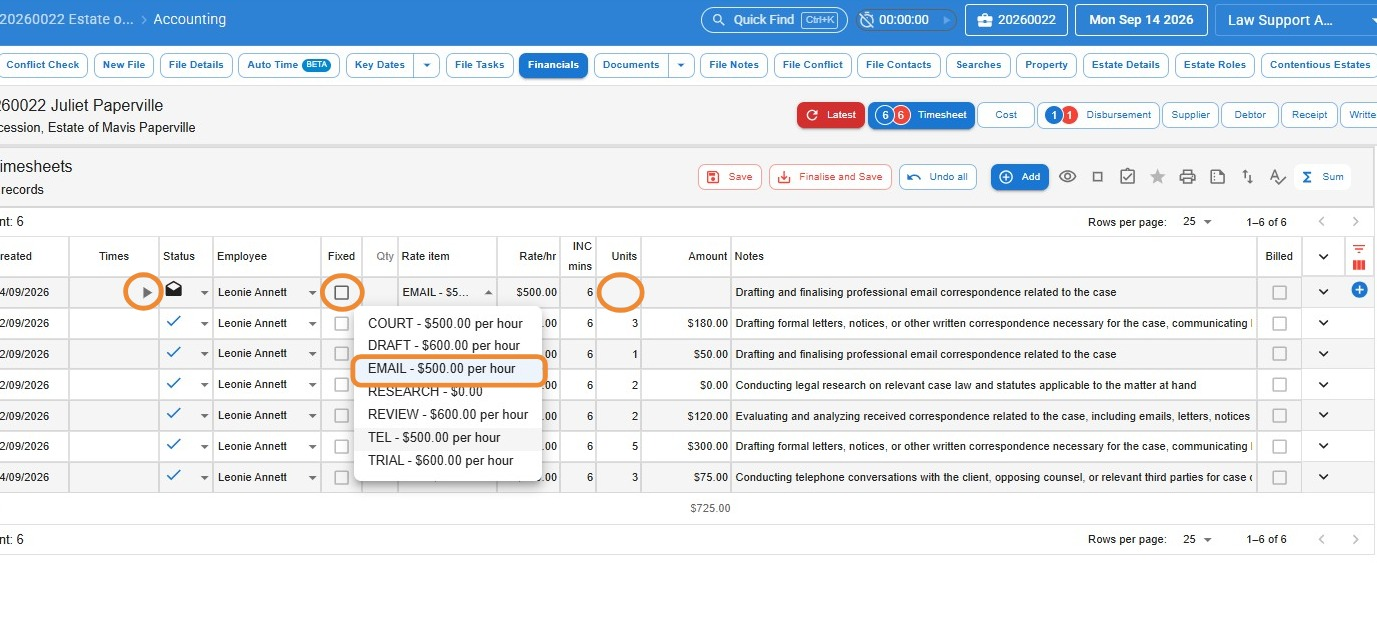Expand row details chevron on the $75.00 row
Viewport: 1377px width, 626px height.
click(x=1324, y=477)
